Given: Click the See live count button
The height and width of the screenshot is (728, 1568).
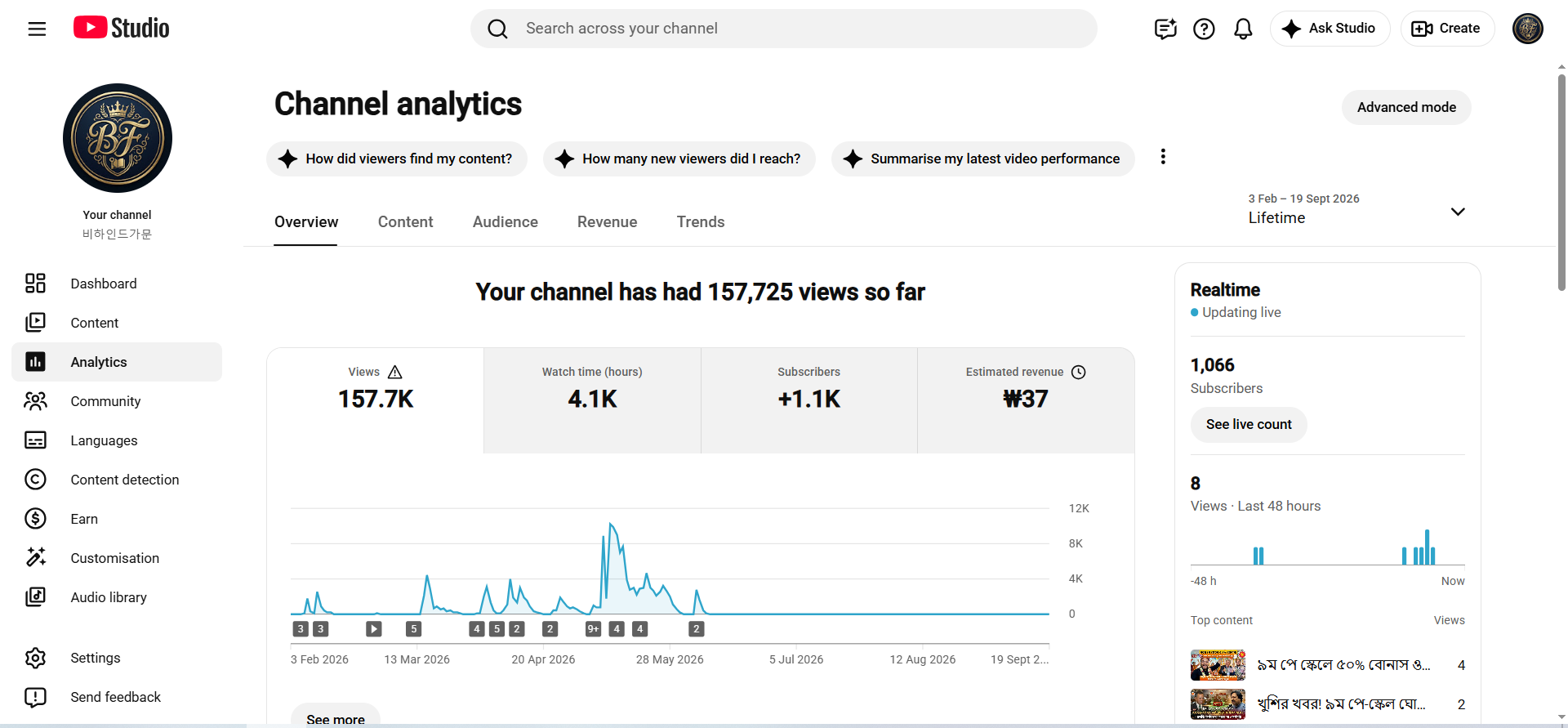Looking at the screenshot, I should 1249,424.
